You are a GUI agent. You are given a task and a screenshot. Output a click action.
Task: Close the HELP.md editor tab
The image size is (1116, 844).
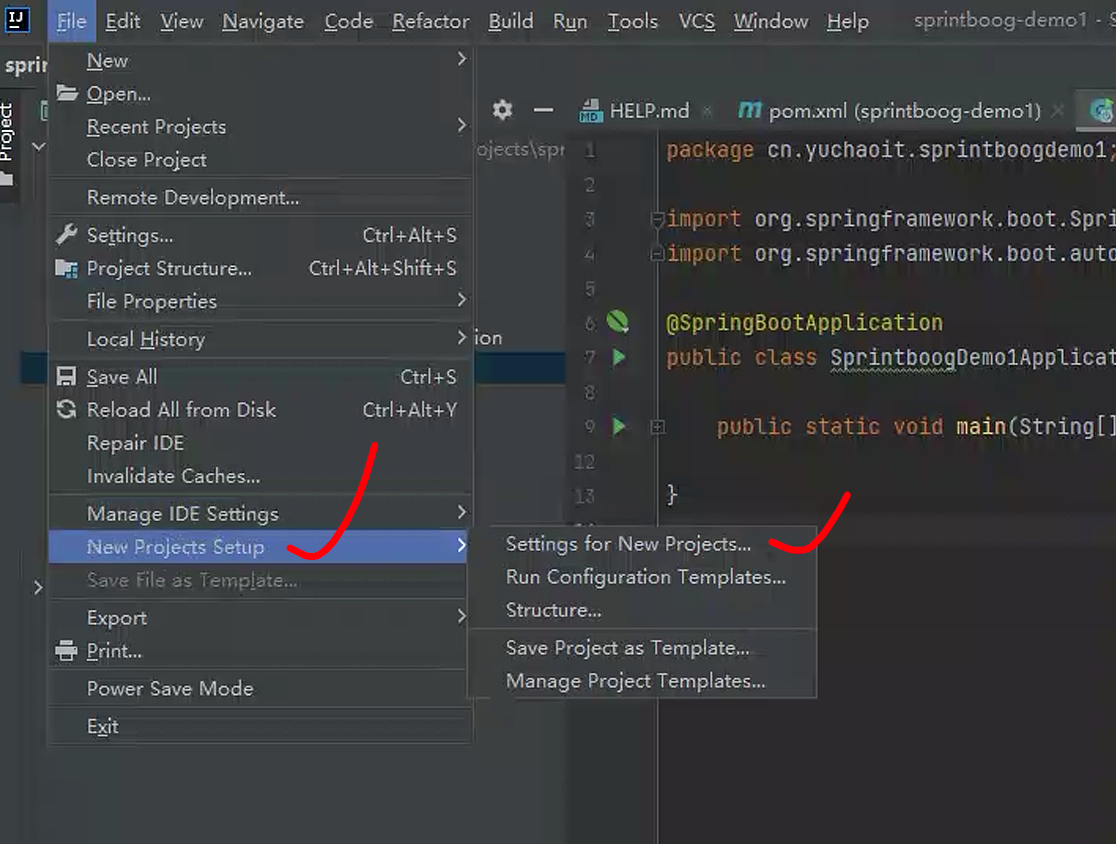point(707,111)
